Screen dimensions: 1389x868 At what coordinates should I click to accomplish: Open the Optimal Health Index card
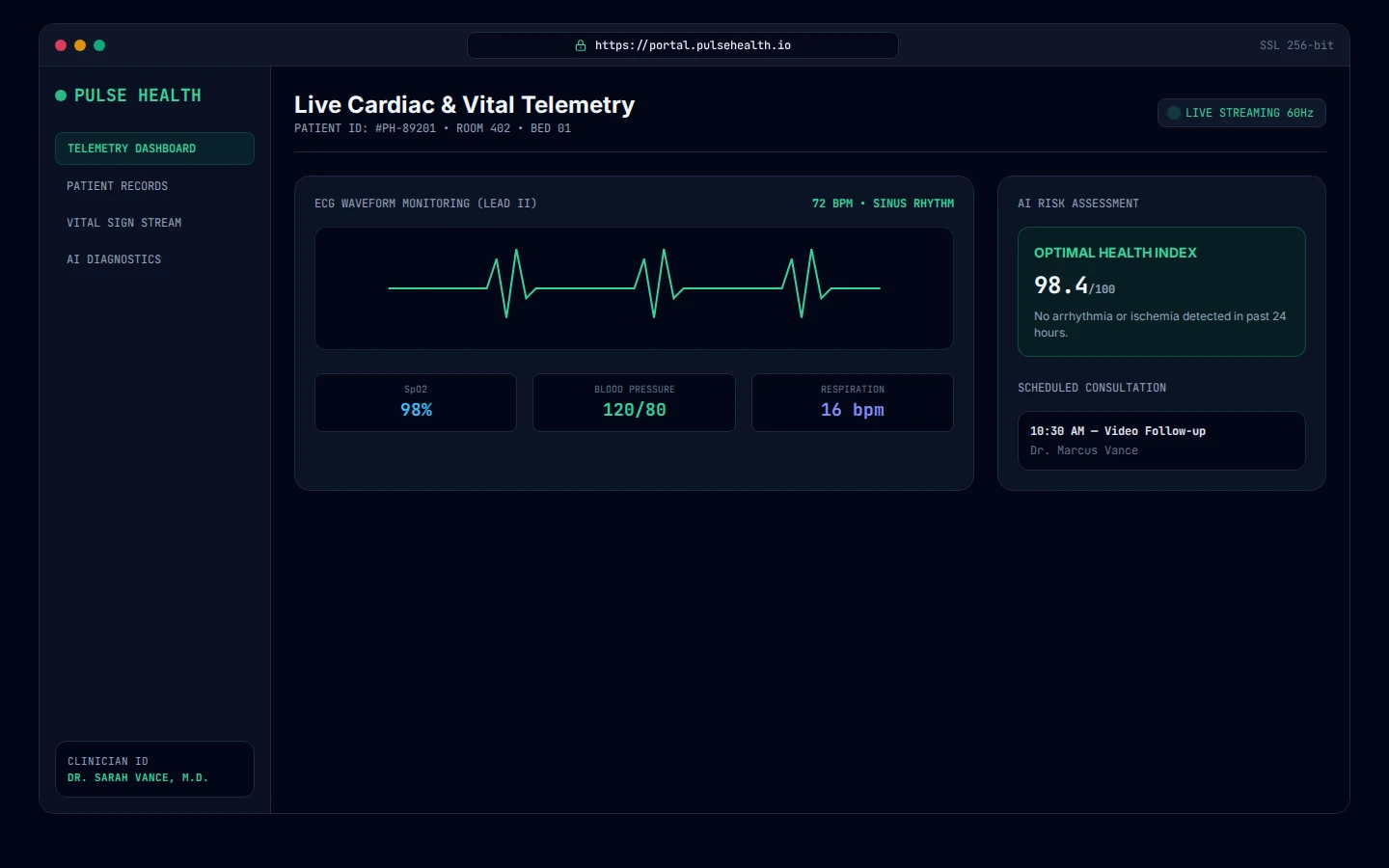(1161, 291)
